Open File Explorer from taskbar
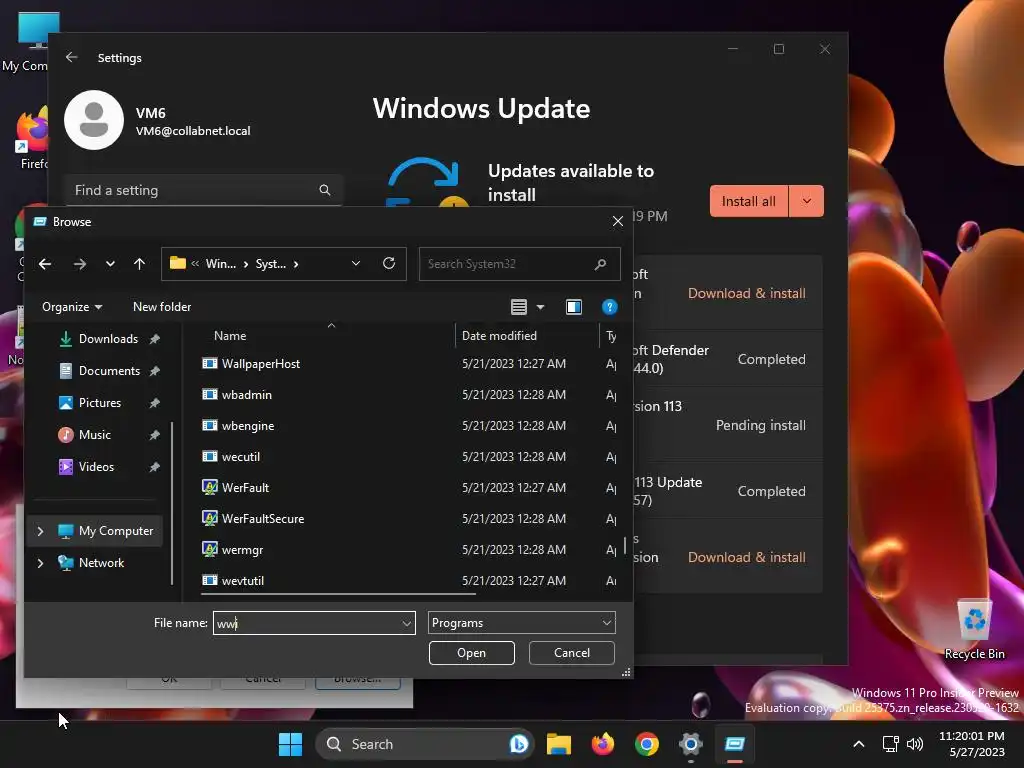1024x768 pixels. [559, 744]
